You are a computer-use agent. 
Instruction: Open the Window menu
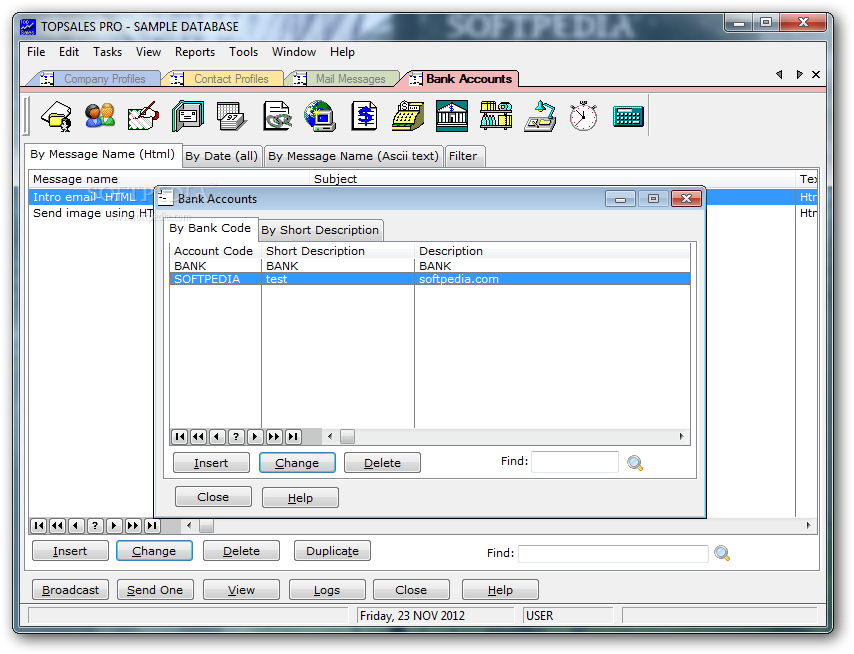294,52
